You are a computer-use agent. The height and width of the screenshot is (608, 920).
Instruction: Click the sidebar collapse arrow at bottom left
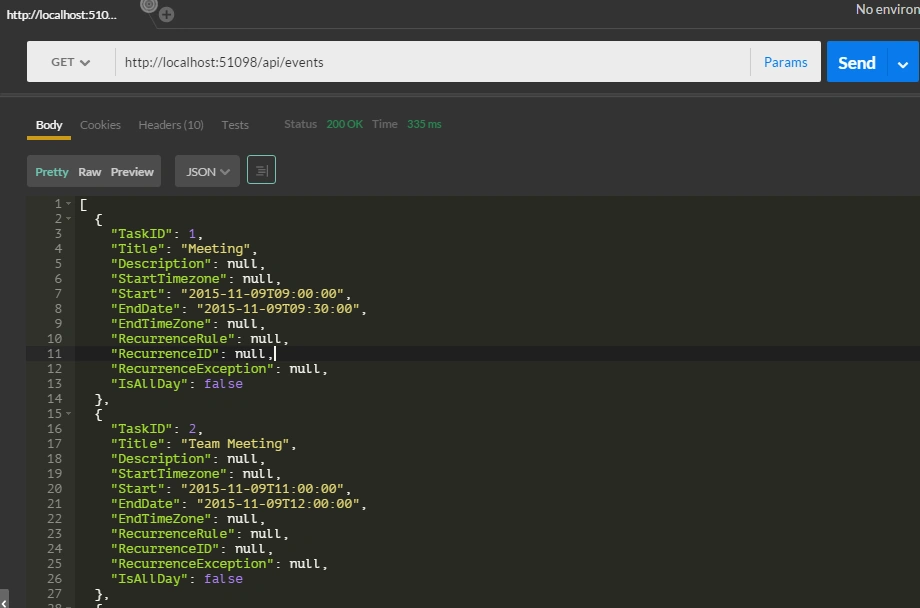point(4,601)
